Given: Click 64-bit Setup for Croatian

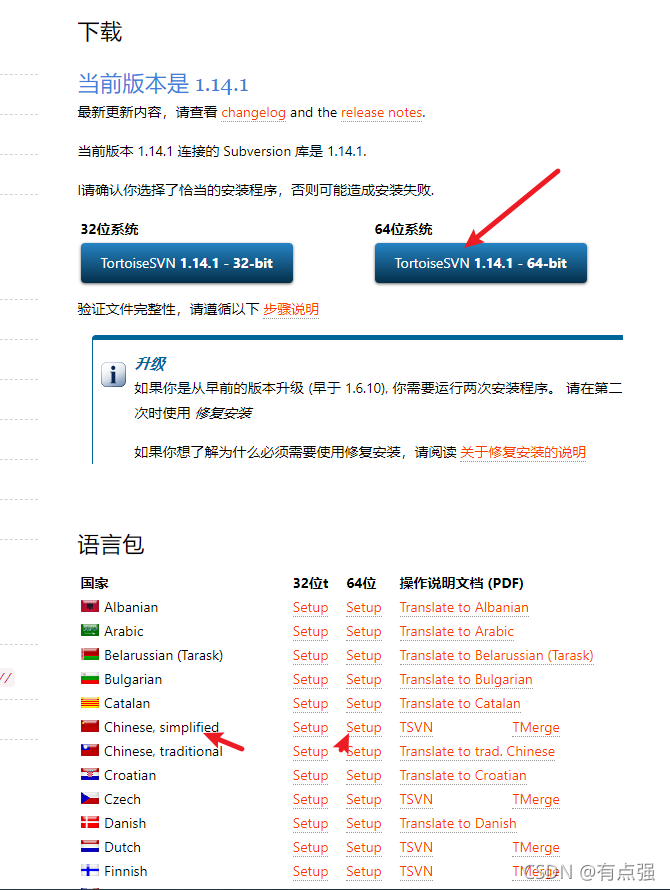Looking at the screenshot, I should coord(364,775).
